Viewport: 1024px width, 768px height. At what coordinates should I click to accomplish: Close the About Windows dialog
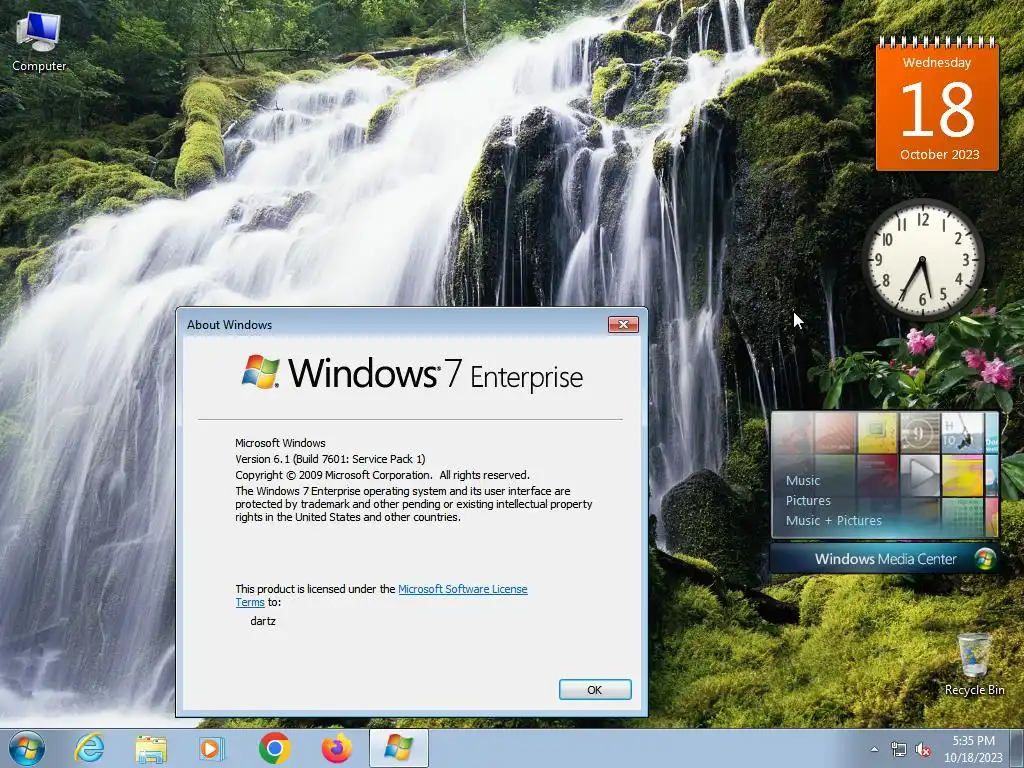tap(623, 325)
